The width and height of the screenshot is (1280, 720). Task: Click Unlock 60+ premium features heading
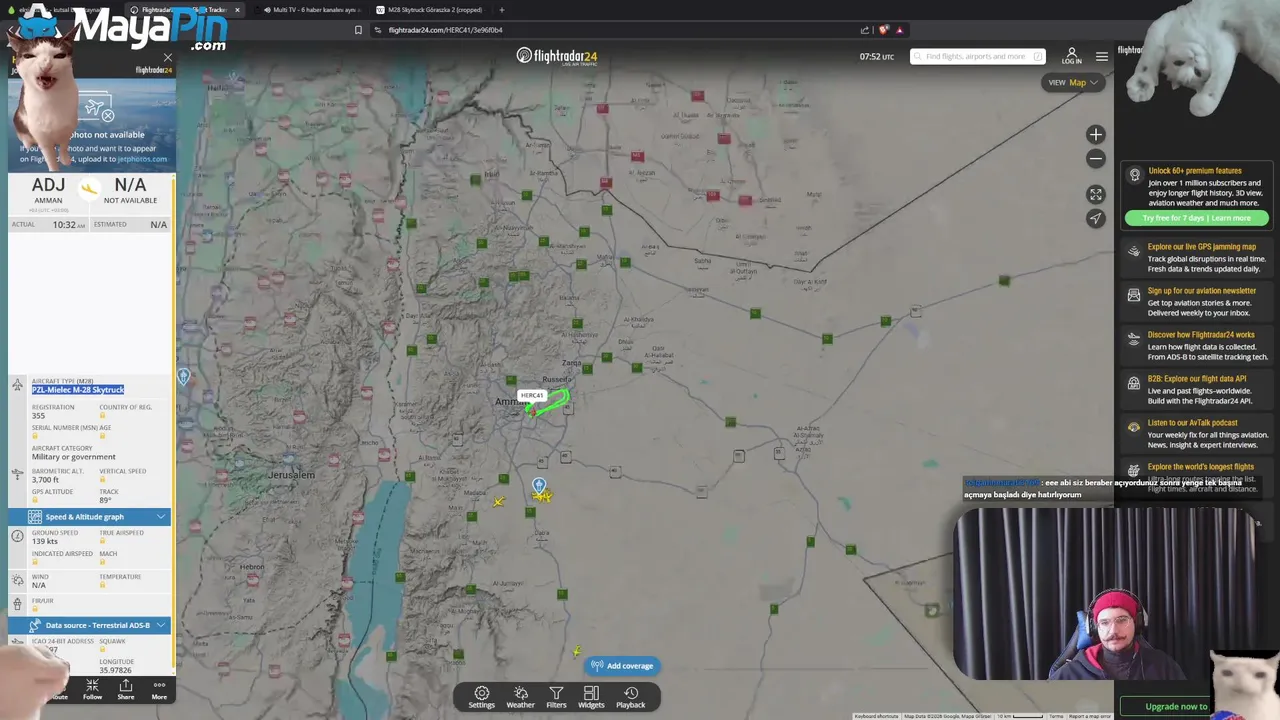click(x=1194, y=171)
